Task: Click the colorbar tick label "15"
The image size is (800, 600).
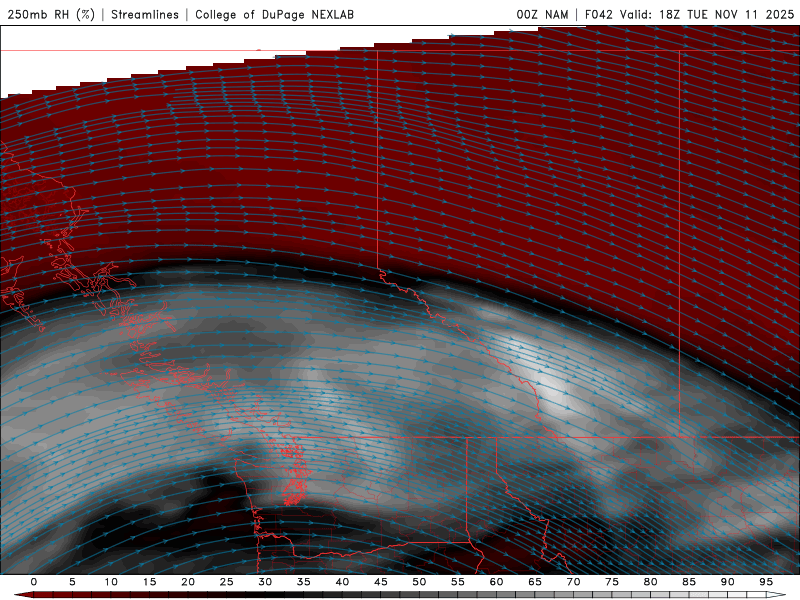Action: [x=149, y=582]
